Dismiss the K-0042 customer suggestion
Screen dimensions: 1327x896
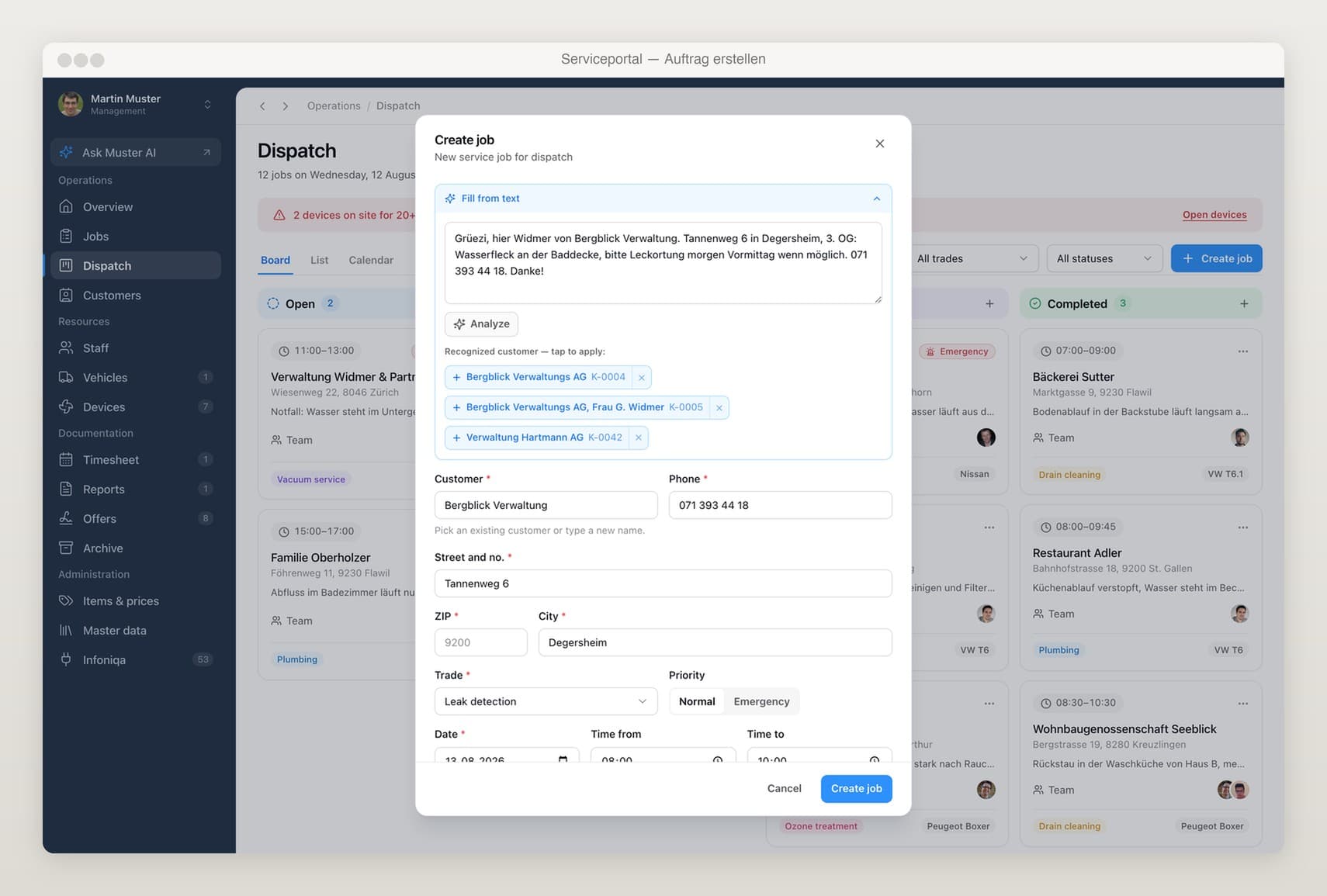pos(639,438)
